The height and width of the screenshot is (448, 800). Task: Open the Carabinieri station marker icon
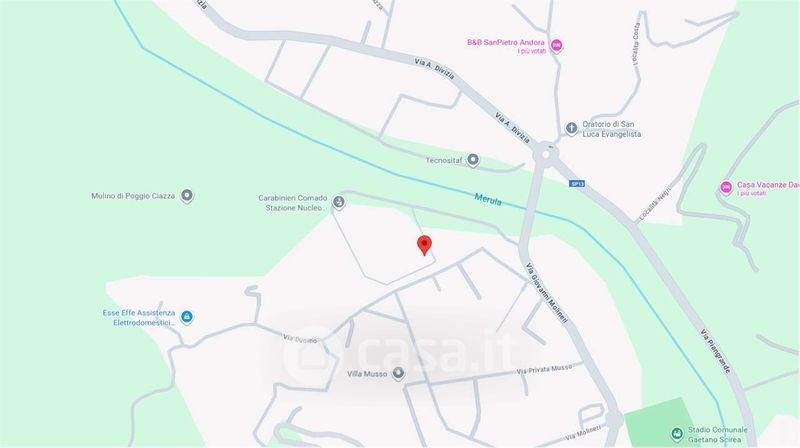[338, 202]
